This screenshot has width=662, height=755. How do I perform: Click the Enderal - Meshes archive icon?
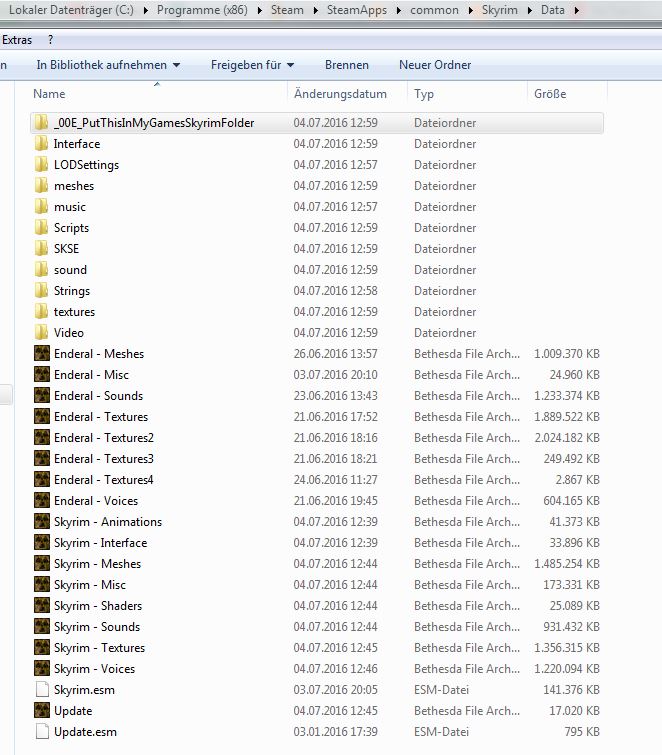point(42,353)
